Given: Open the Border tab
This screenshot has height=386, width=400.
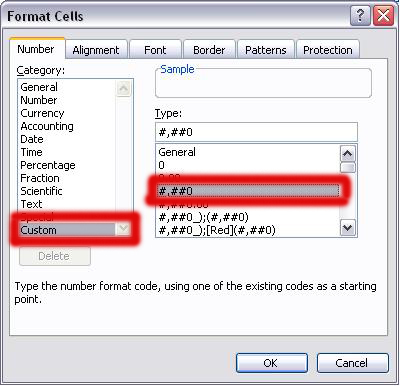Looking at the screenshot, I should click(209, 50).
